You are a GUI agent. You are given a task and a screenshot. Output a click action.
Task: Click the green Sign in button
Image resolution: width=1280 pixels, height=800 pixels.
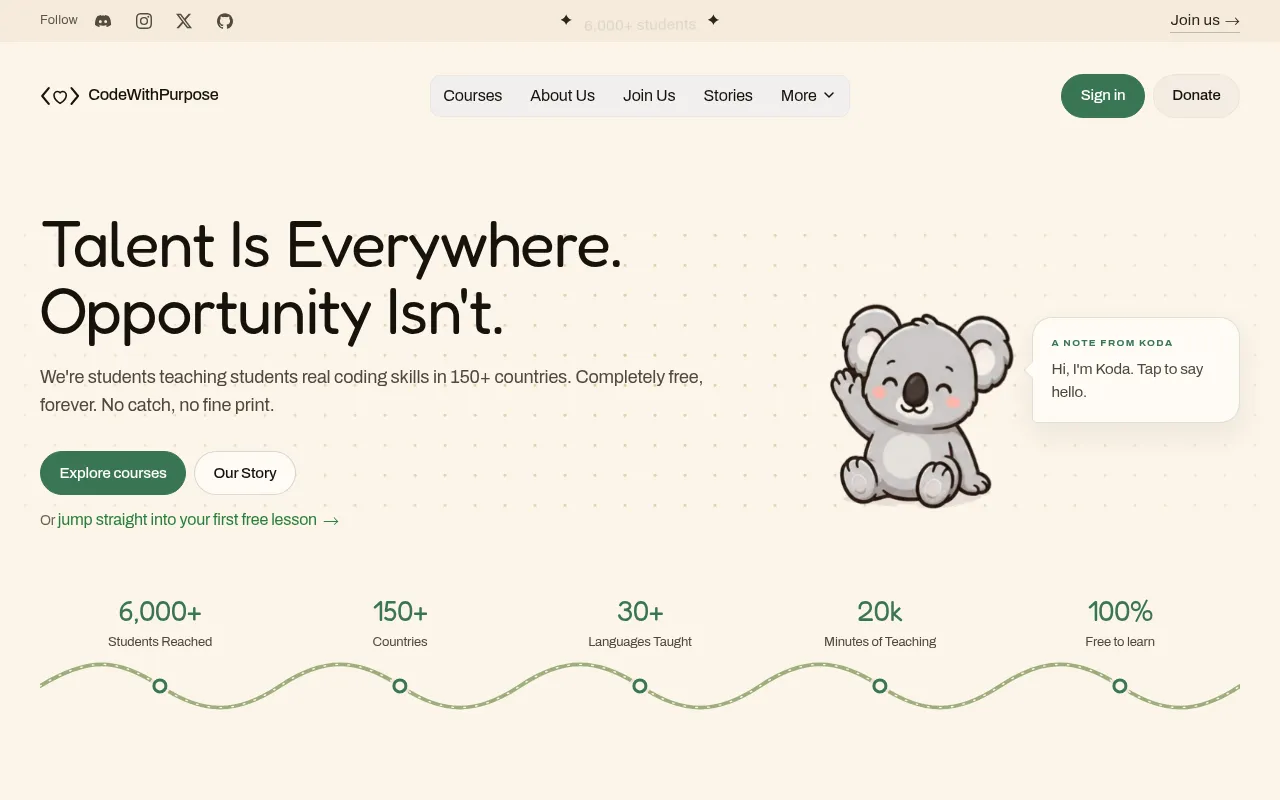pos(1103,96)
